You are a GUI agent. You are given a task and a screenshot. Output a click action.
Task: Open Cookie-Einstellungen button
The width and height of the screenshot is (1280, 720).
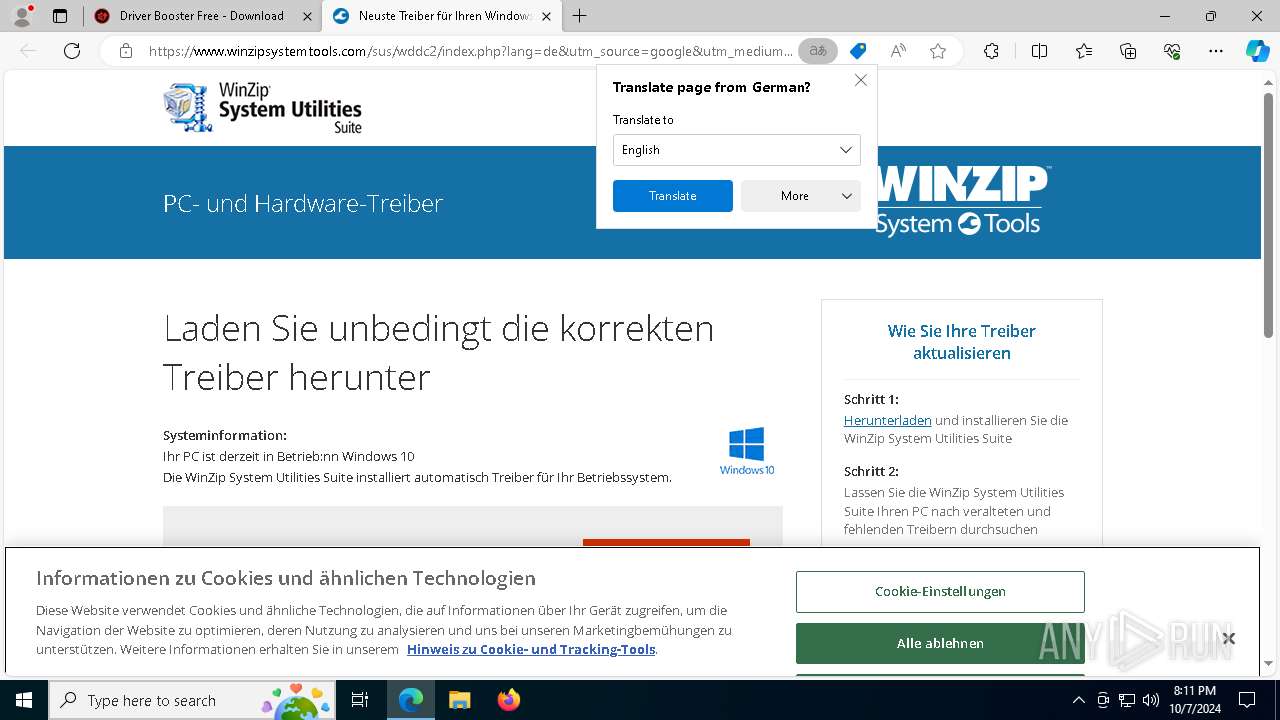pos(940,592)
